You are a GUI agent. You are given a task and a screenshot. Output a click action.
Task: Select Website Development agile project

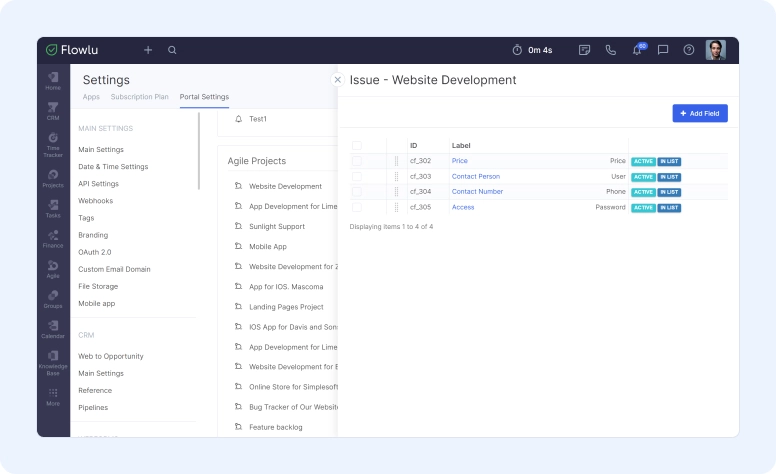pos(286,187)
